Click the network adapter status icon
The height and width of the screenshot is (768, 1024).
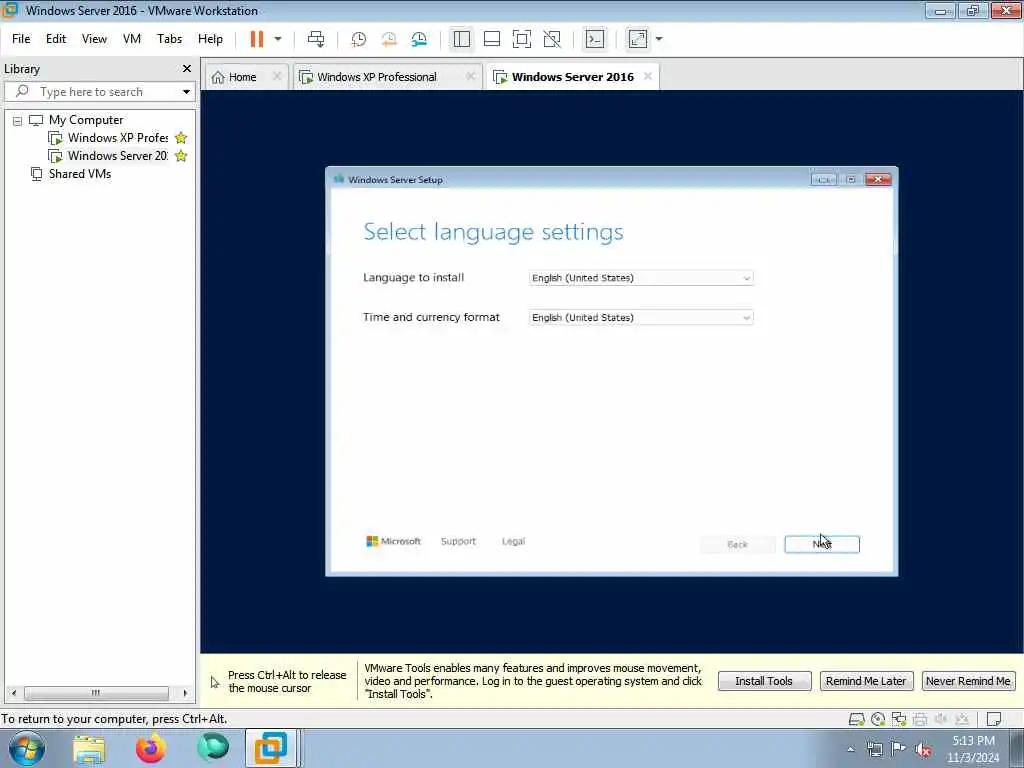[x=899, y=720]
